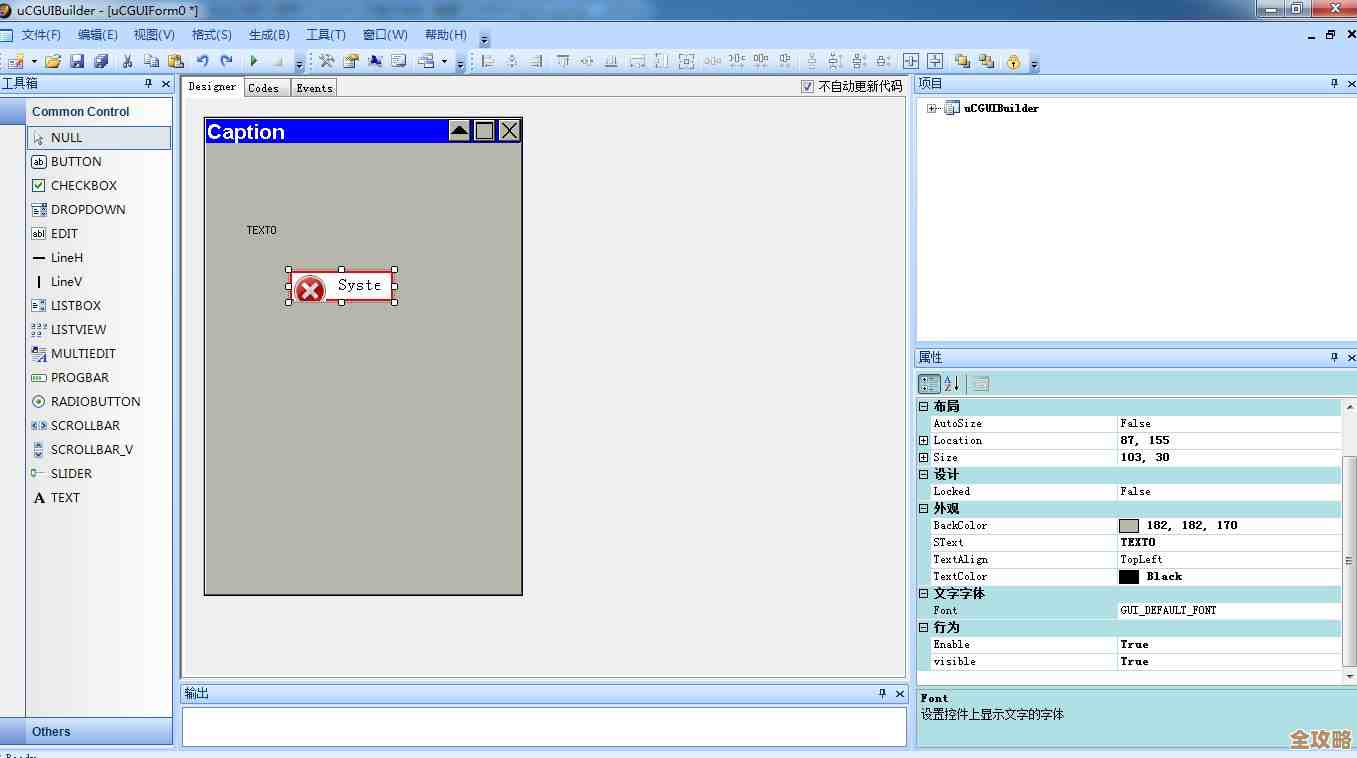Click the BackColor gray color swatch
1357x758 pixels.
coord(1129,525)
